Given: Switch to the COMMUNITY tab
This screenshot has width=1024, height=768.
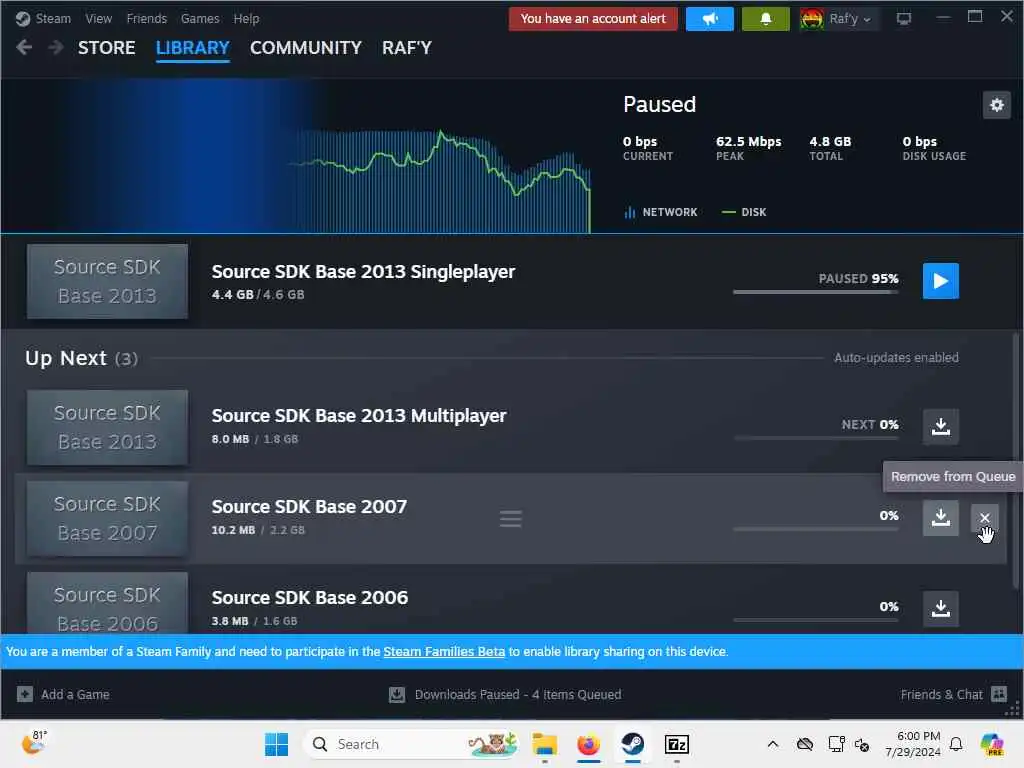Looking at the screenshot, I should [306, 48].
